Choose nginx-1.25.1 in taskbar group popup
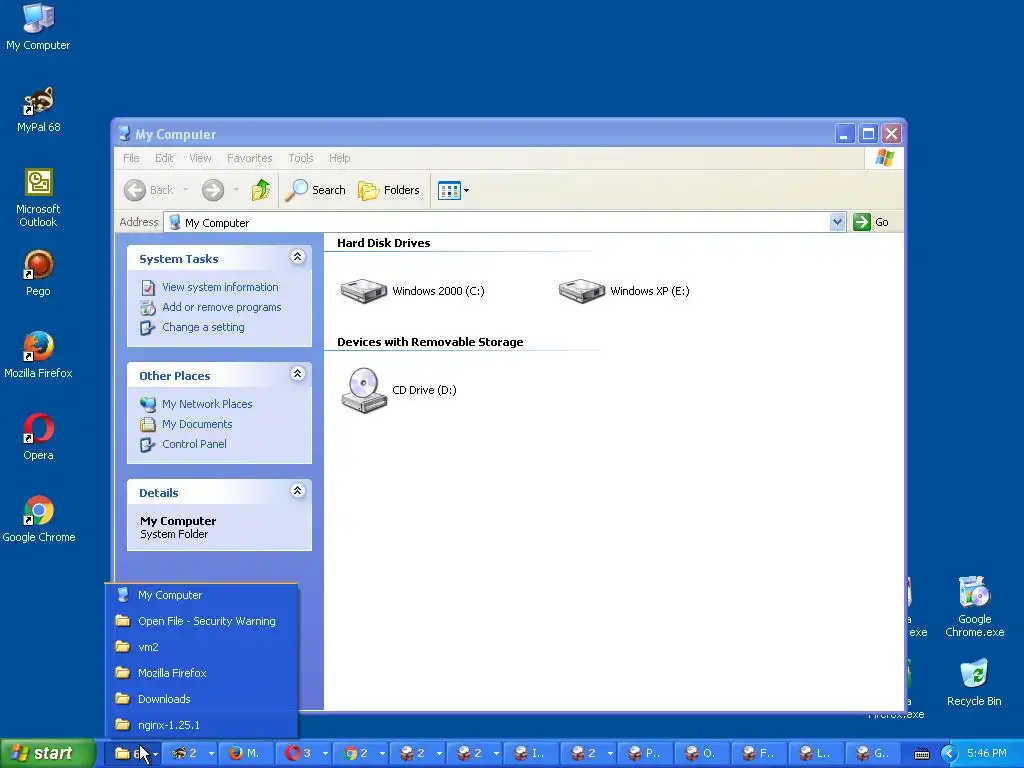Image resolution: width=1024 pixels, height=768 pixels. pyautogui.click(x=202, y=725)
